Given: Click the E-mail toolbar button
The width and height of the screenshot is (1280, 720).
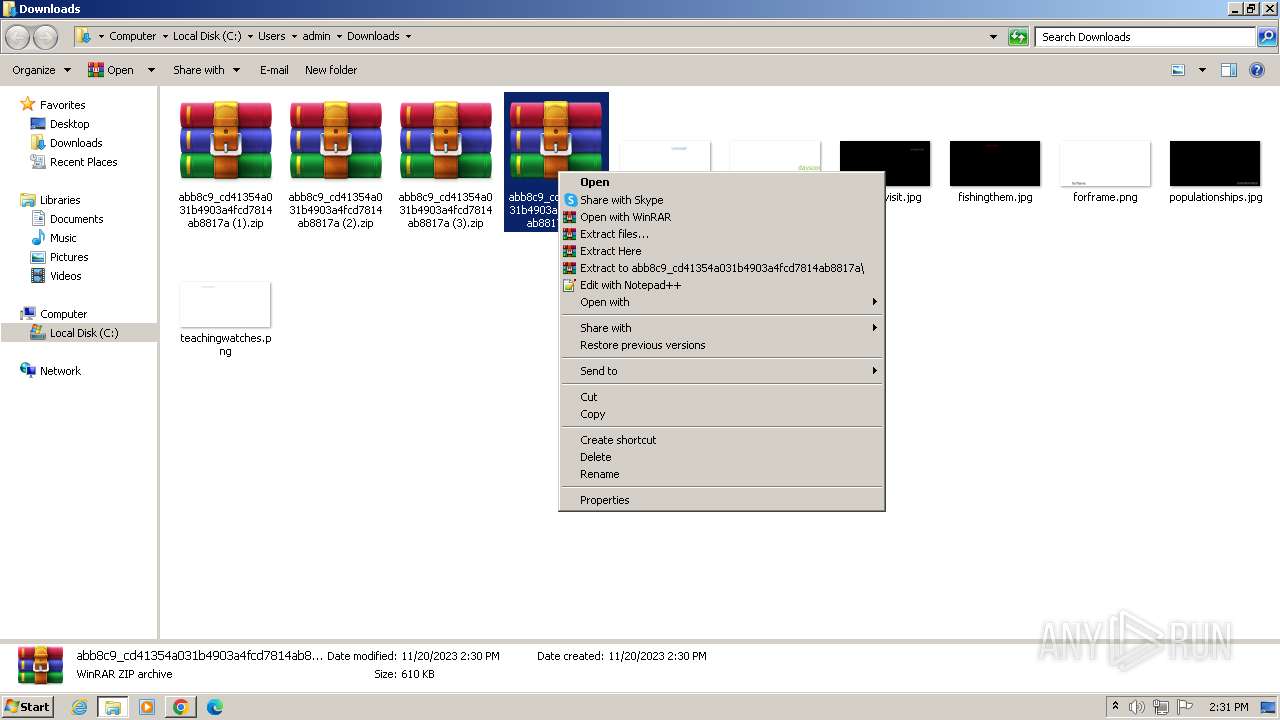Looking at the screenshot, I should pos(274,70).
